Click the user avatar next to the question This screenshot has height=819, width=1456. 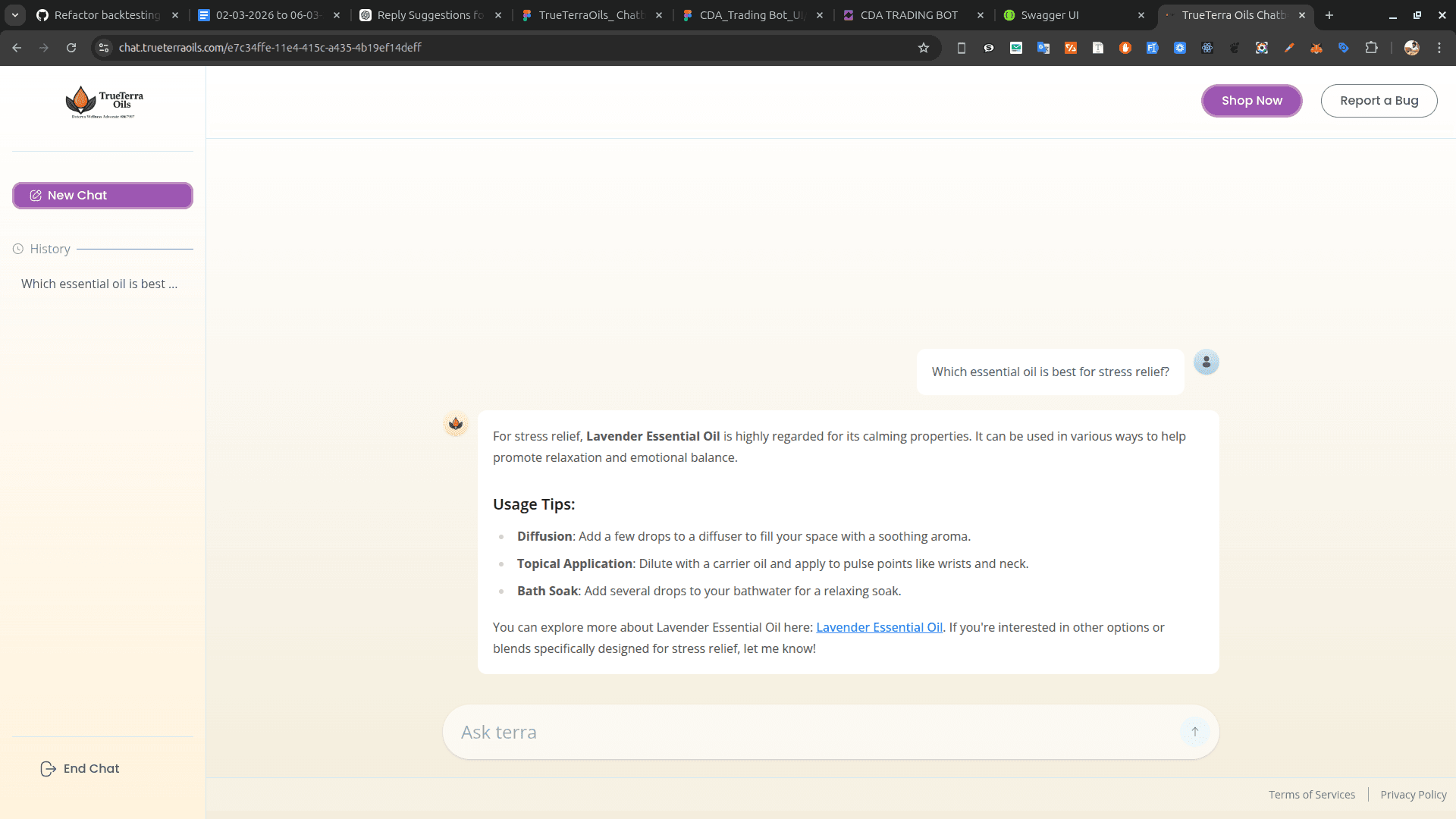click(1206, 362)
